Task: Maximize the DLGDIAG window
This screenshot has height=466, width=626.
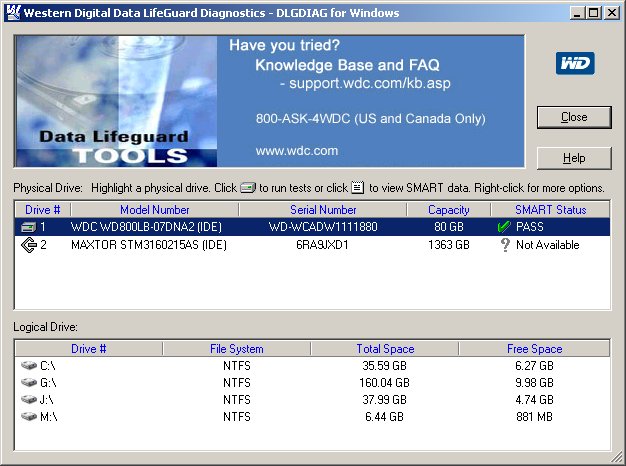Action: pos(594,13)
